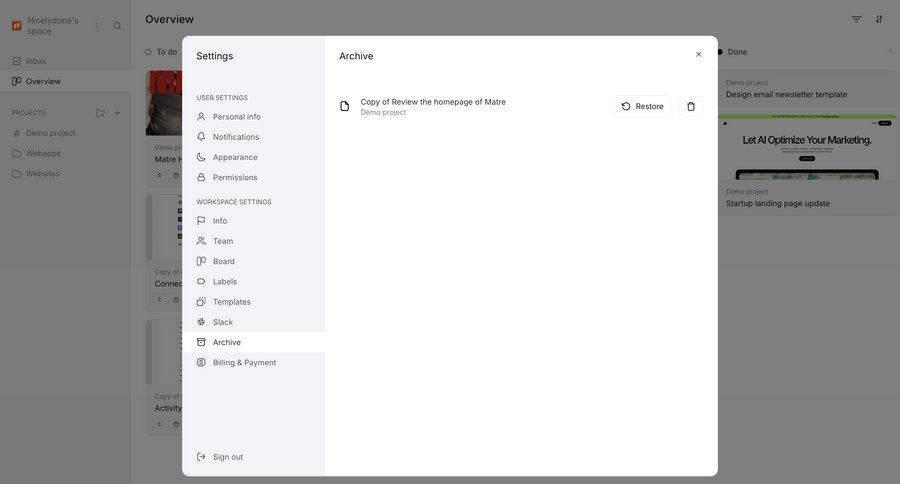The height and width of the screenshot is (484, 900).
Task: Sign out of the account
Action: (x=229, y=457)
